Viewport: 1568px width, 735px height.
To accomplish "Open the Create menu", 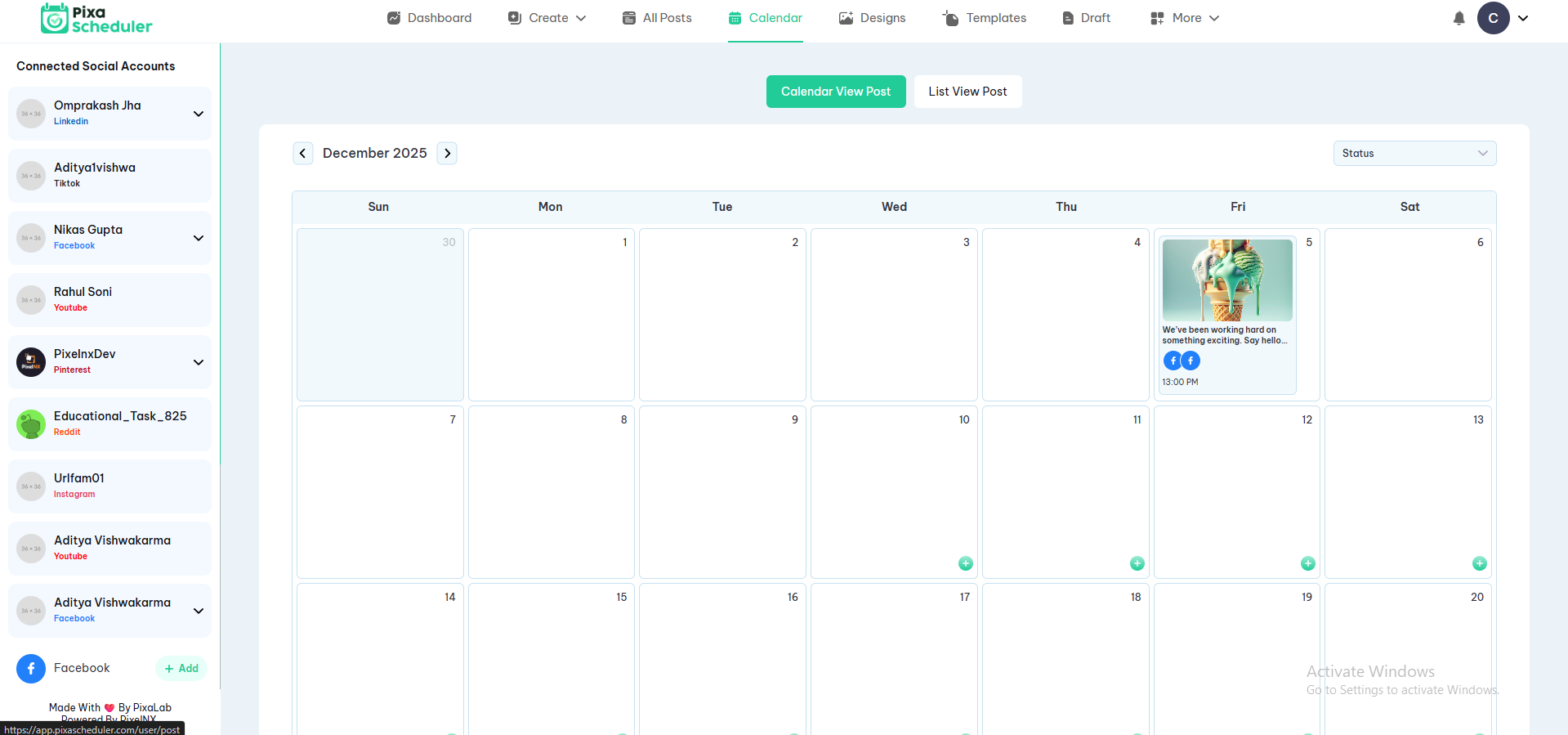I will (x=547, y=18).
